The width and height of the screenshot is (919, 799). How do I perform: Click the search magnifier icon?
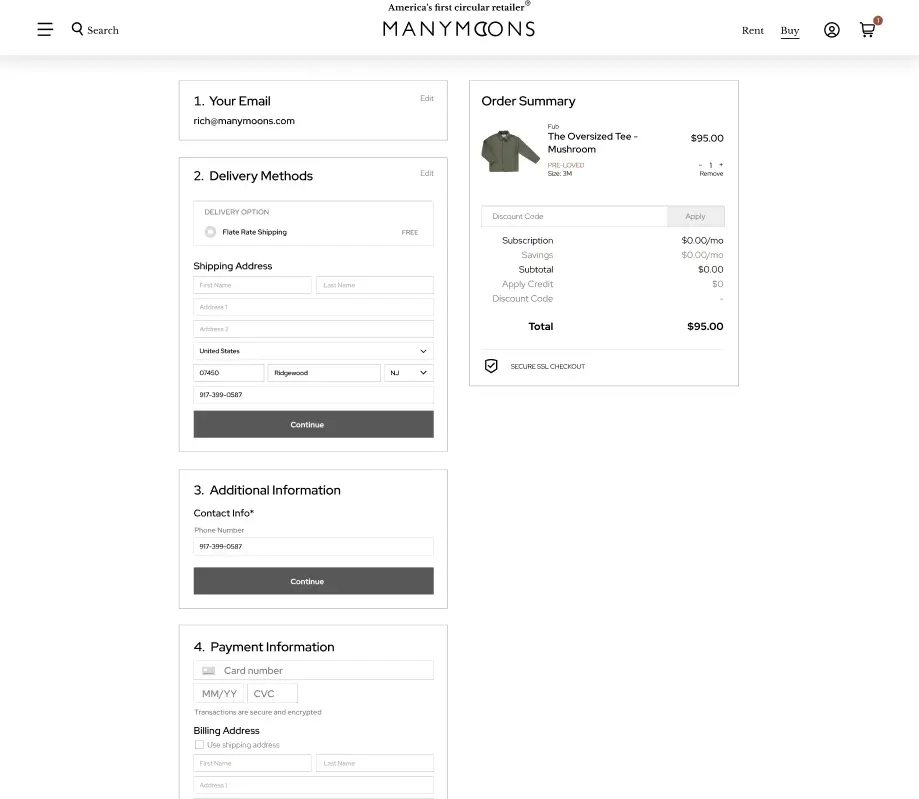(77, 29)
